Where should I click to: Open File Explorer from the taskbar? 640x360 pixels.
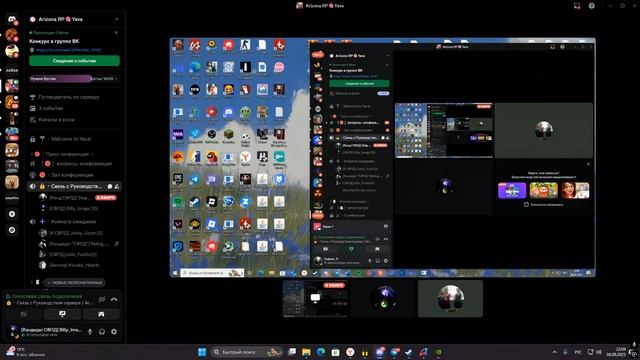[x=306, y=352]
